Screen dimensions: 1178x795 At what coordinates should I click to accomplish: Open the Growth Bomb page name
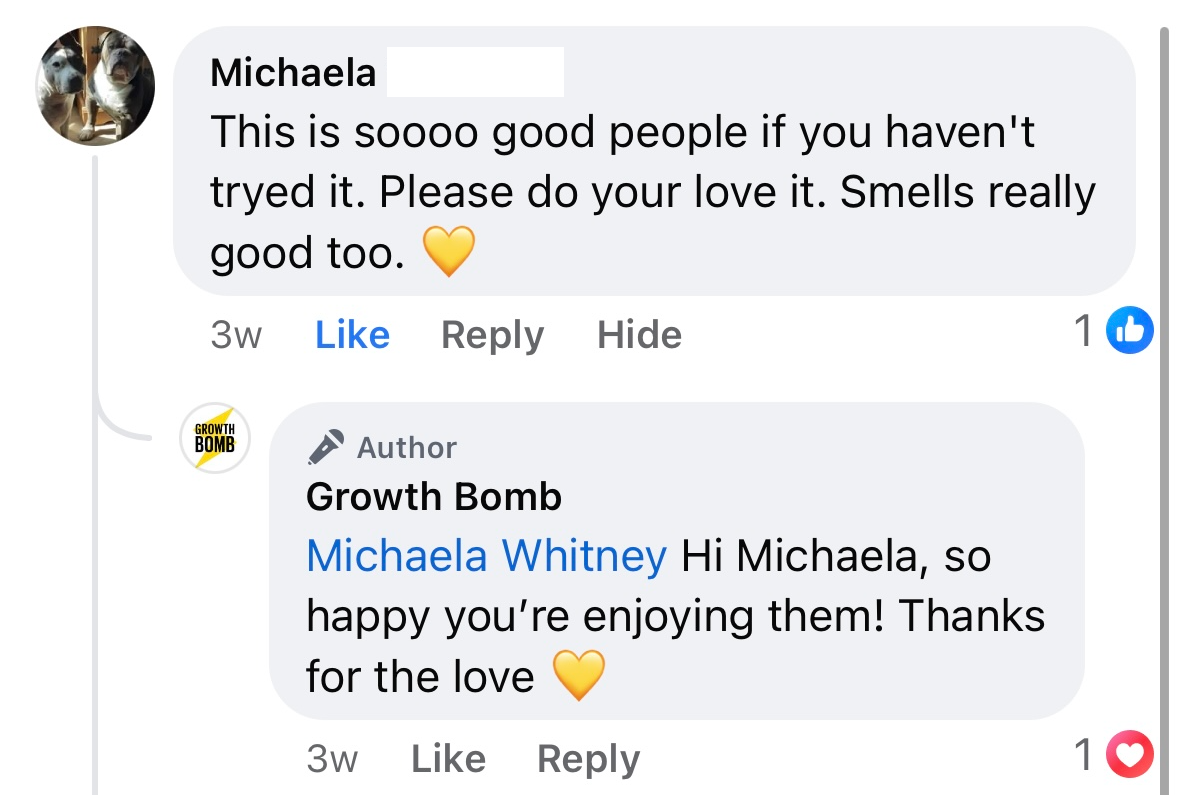coord(434,497)
